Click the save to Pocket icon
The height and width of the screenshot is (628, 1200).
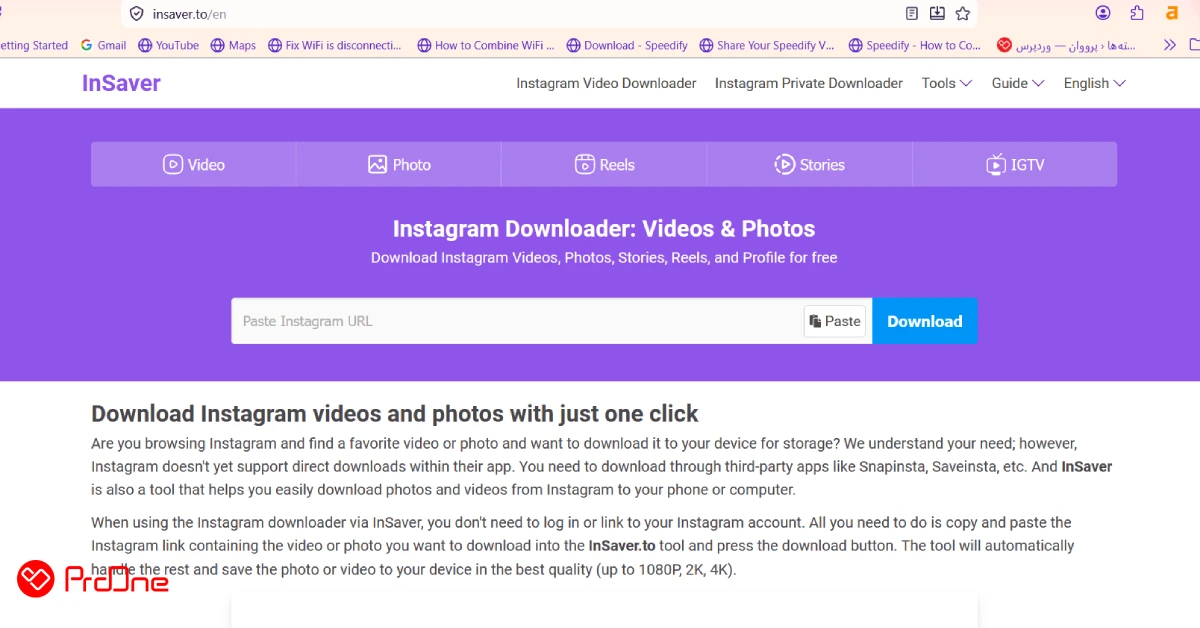[x=937, y=14]
